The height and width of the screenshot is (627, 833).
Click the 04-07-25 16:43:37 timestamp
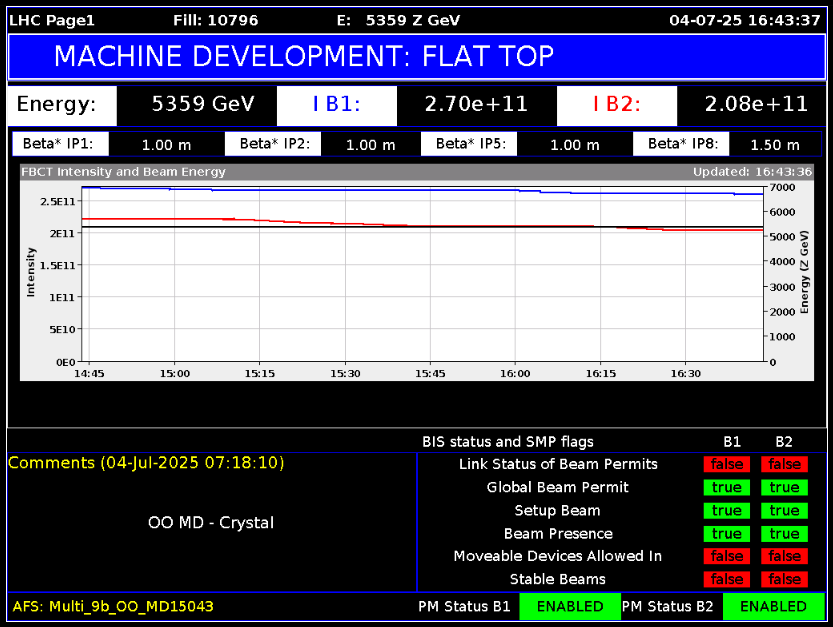click(x=745, y=20)
